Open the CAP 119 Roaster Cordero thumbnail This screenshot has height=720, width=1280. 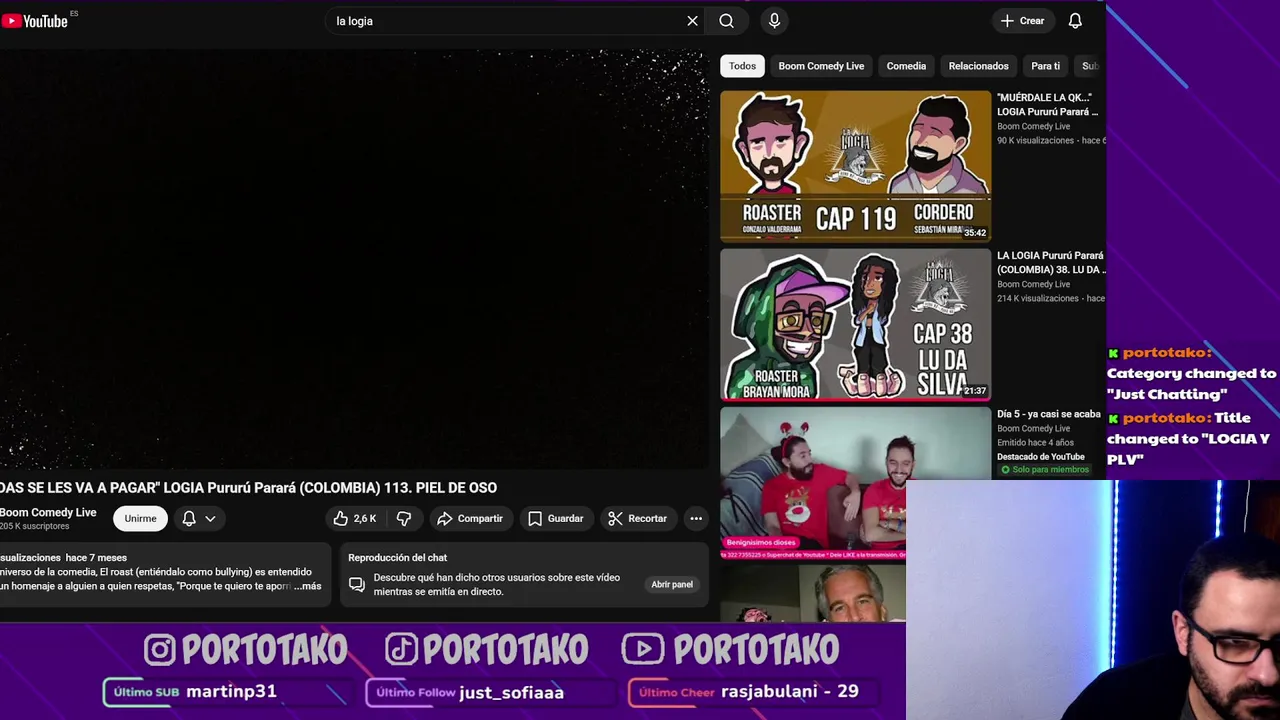(x=855, y=166)
